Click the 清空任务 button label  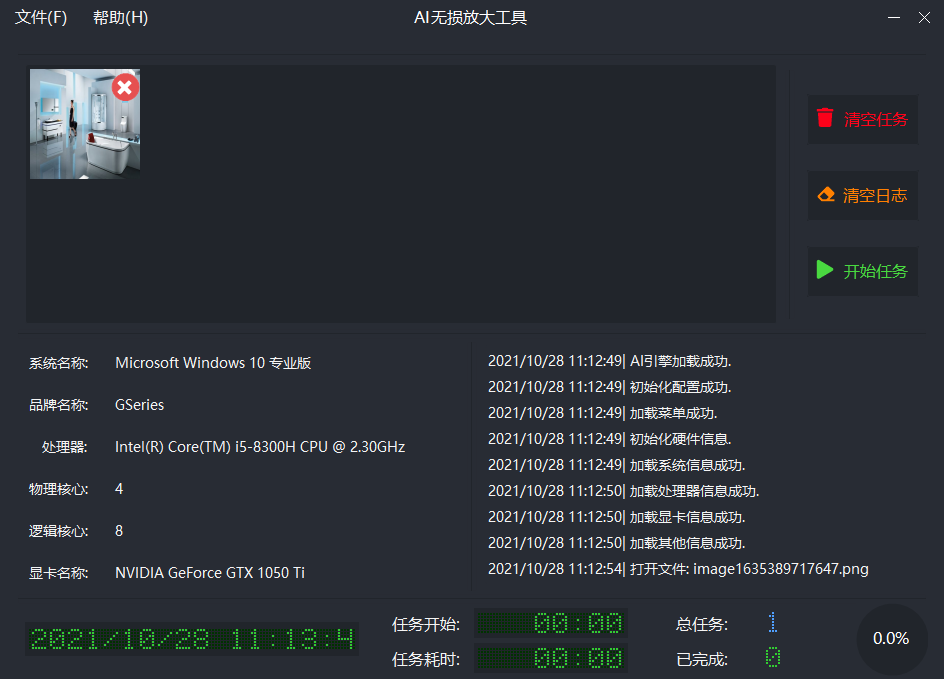875,119
